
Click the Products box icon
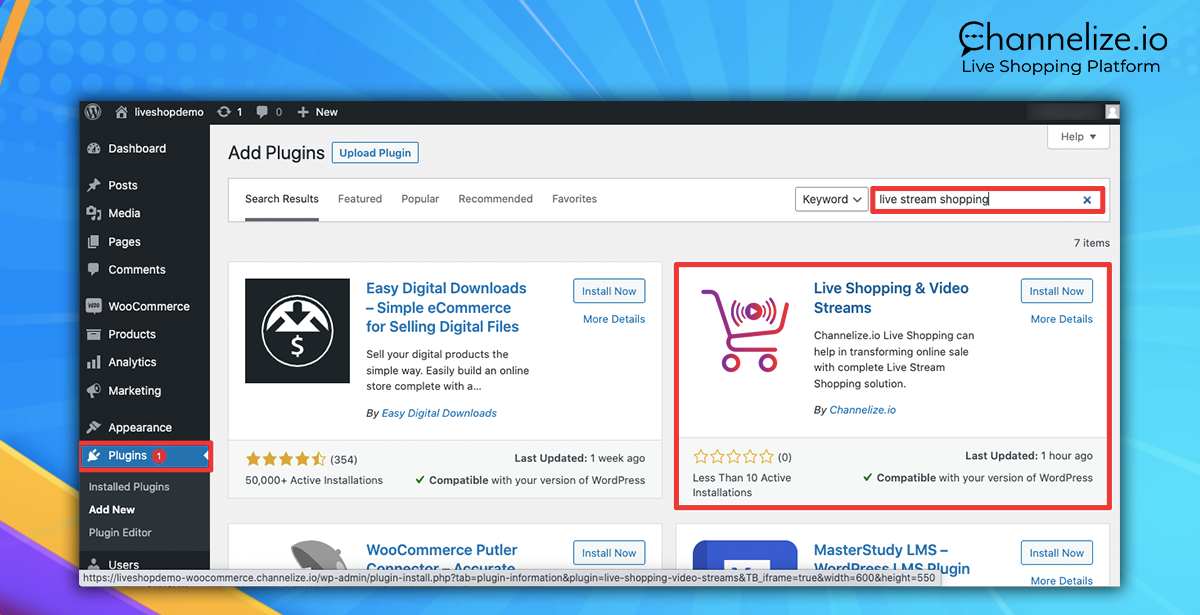tap(94, 334)
